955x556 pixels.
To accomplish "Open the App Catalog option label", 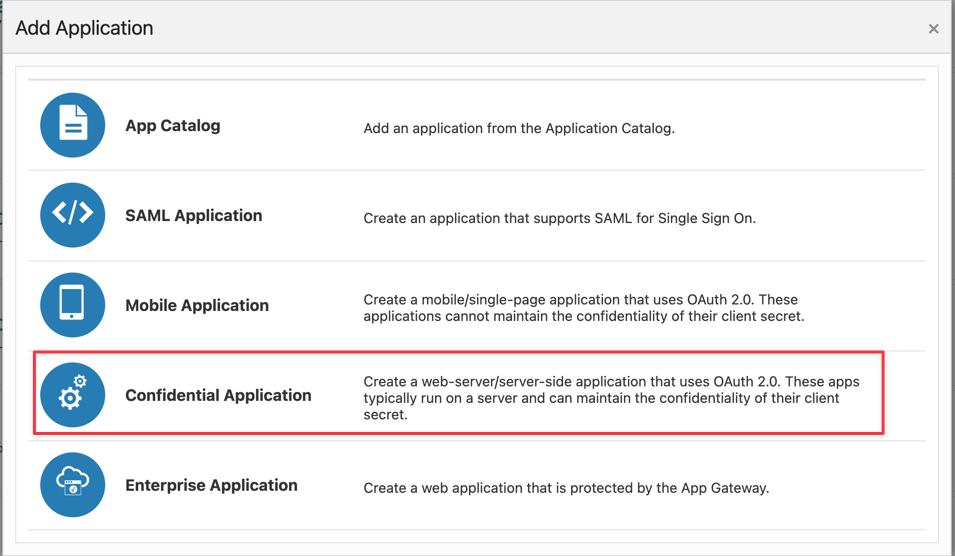I will [172, 126].
